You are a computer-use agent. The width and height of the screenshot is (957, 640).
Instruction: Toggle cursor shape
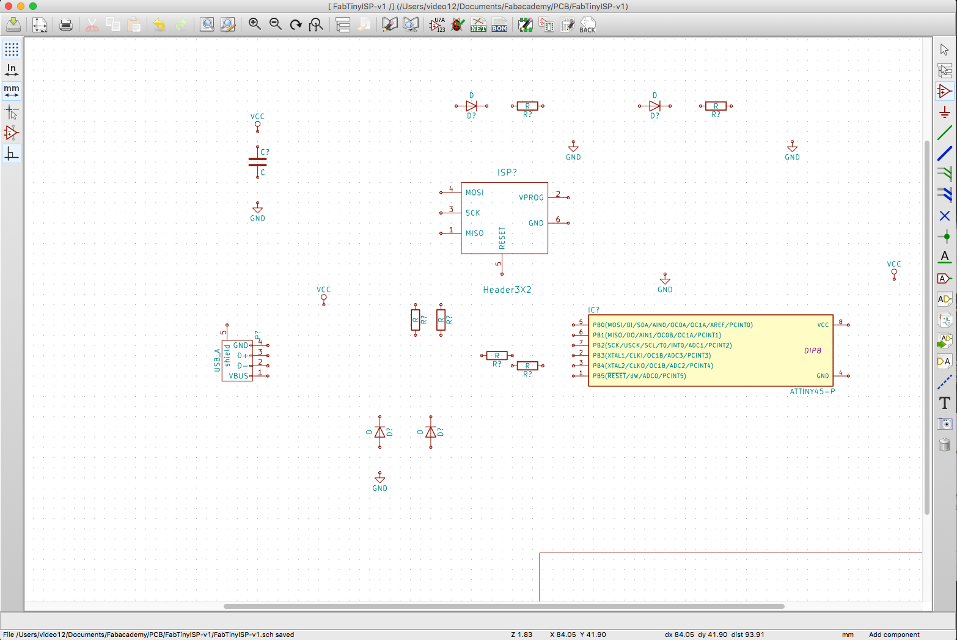click(12, 112)
